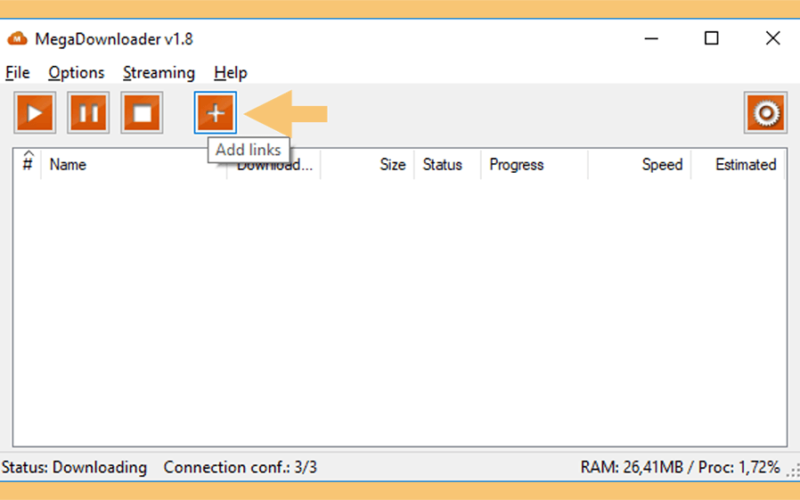Image resolution: width=800 pixels, height=500 pixels.
Task: Open the Options menu
Action: pos(77,72)
